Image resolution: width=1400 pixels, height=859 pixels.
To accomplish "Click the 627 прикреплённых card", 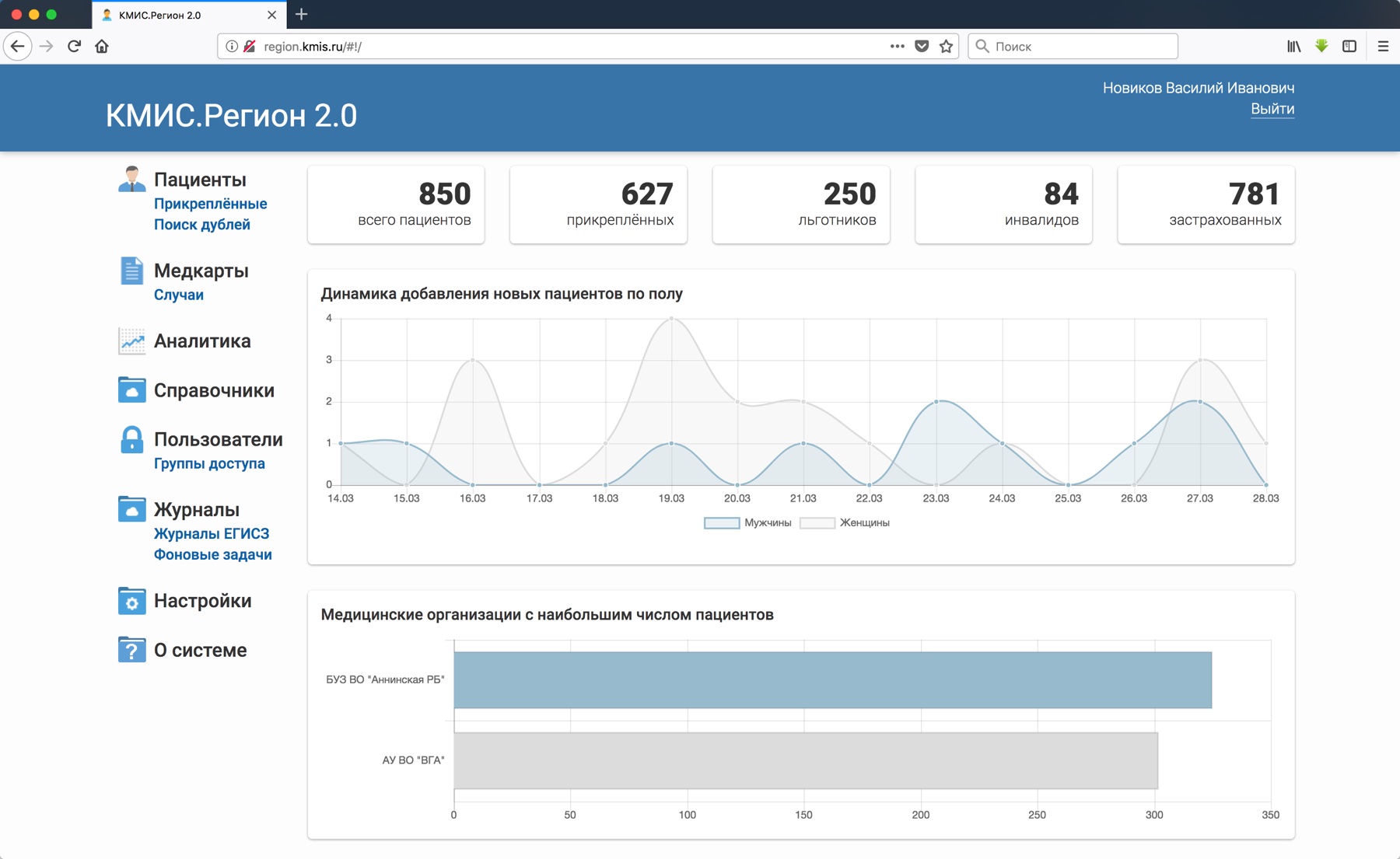I will [599, 205].
